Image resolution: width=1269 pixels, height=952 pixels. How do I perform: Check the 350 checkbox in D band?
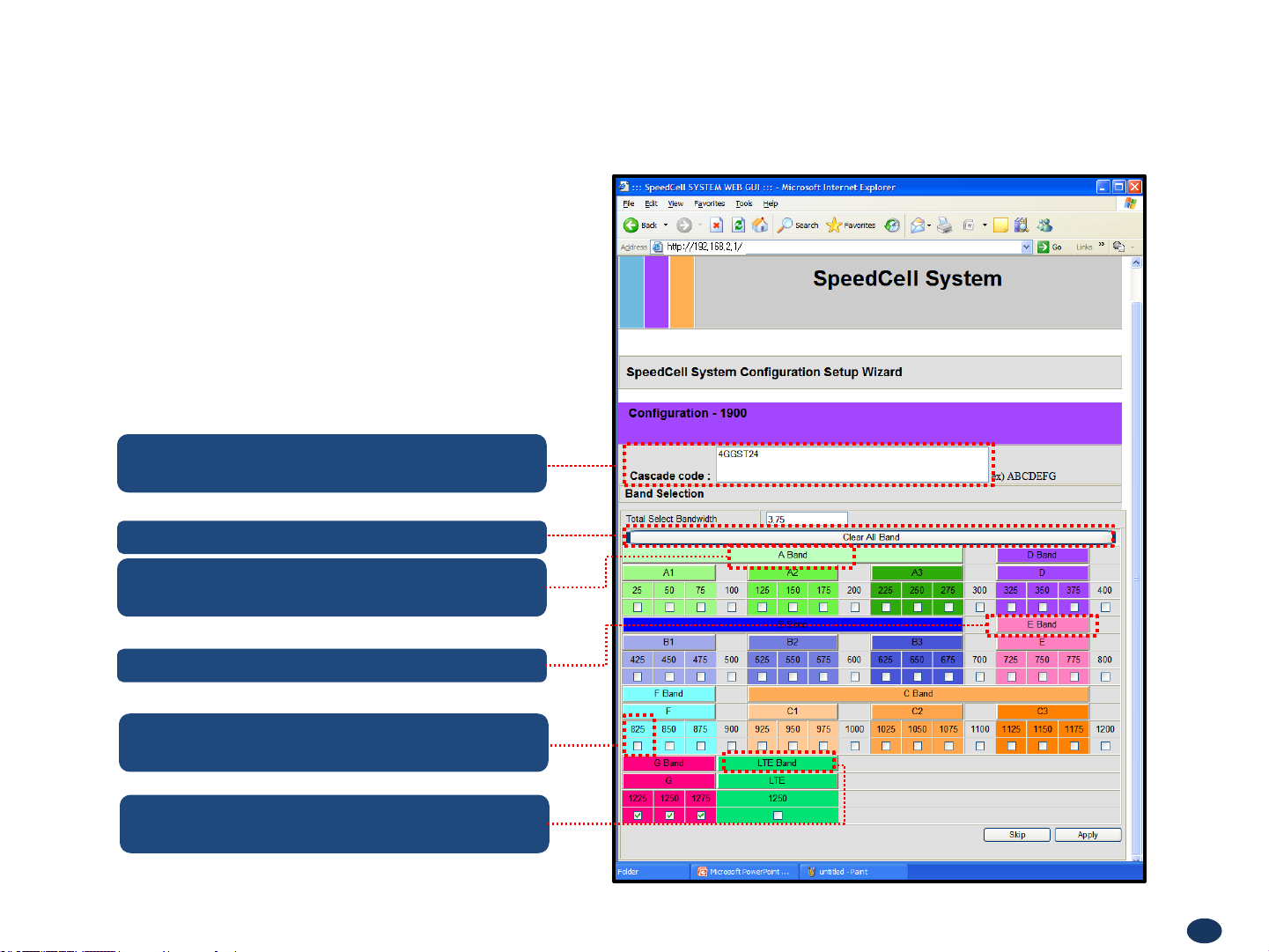point(1043,608)
